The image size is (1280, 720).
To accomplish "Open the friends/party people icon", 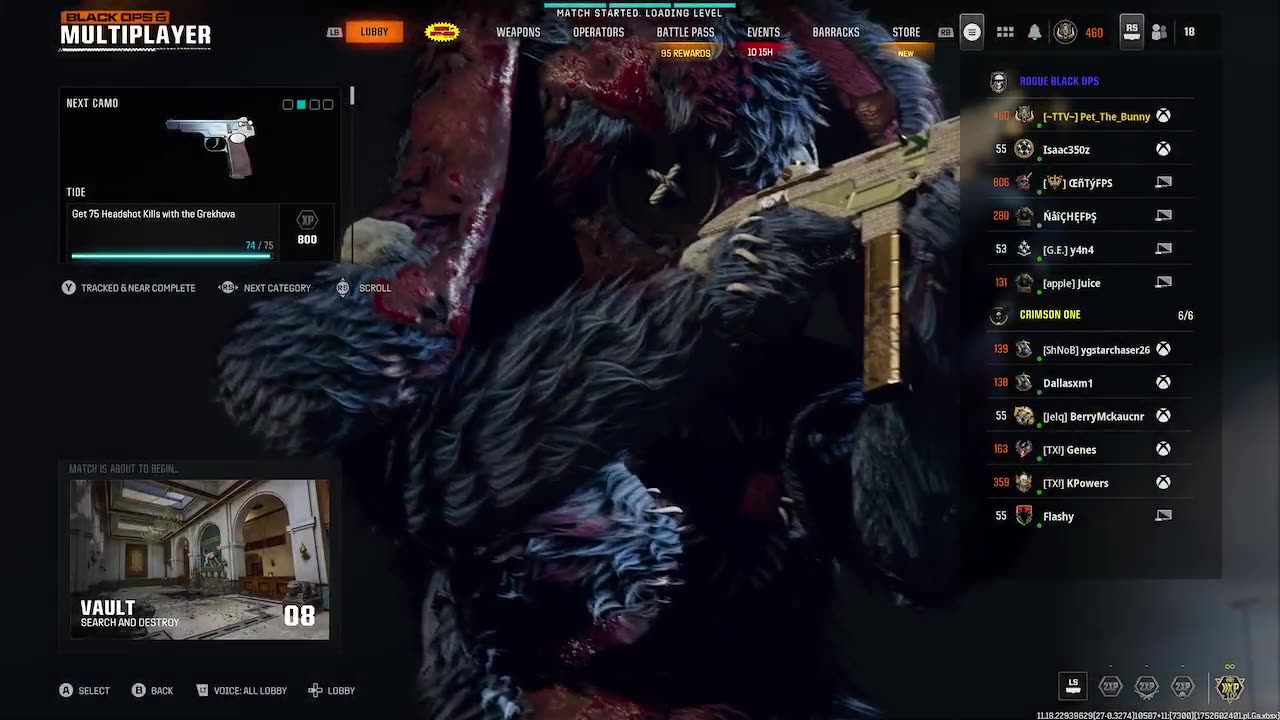I will tap(1159, 32).
